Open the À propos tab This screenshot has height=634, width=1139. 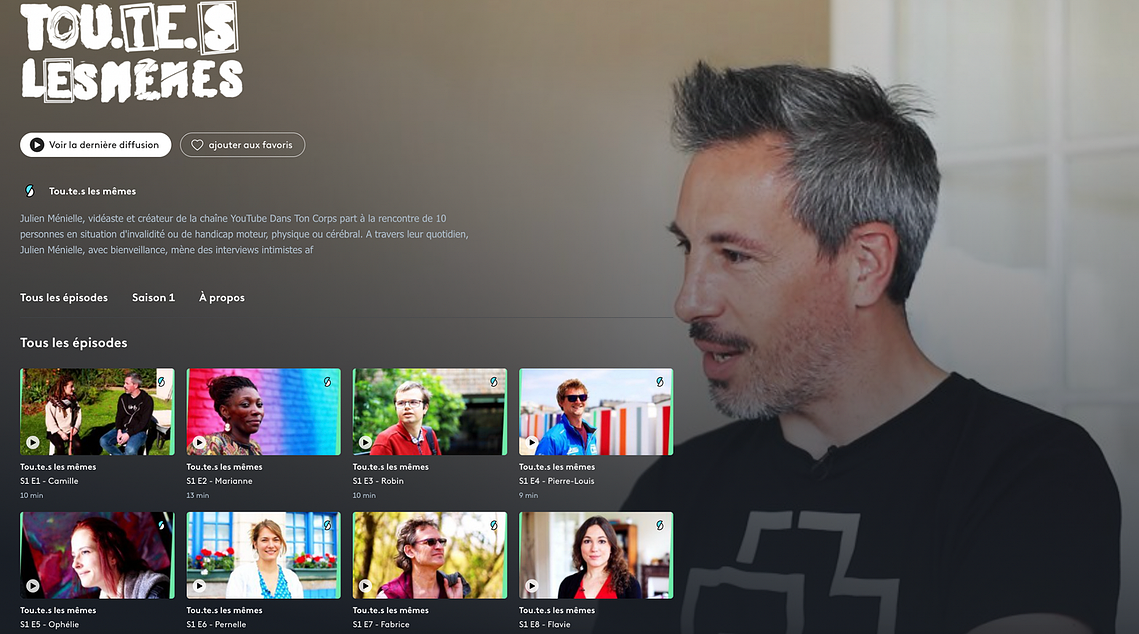(222, 298)
